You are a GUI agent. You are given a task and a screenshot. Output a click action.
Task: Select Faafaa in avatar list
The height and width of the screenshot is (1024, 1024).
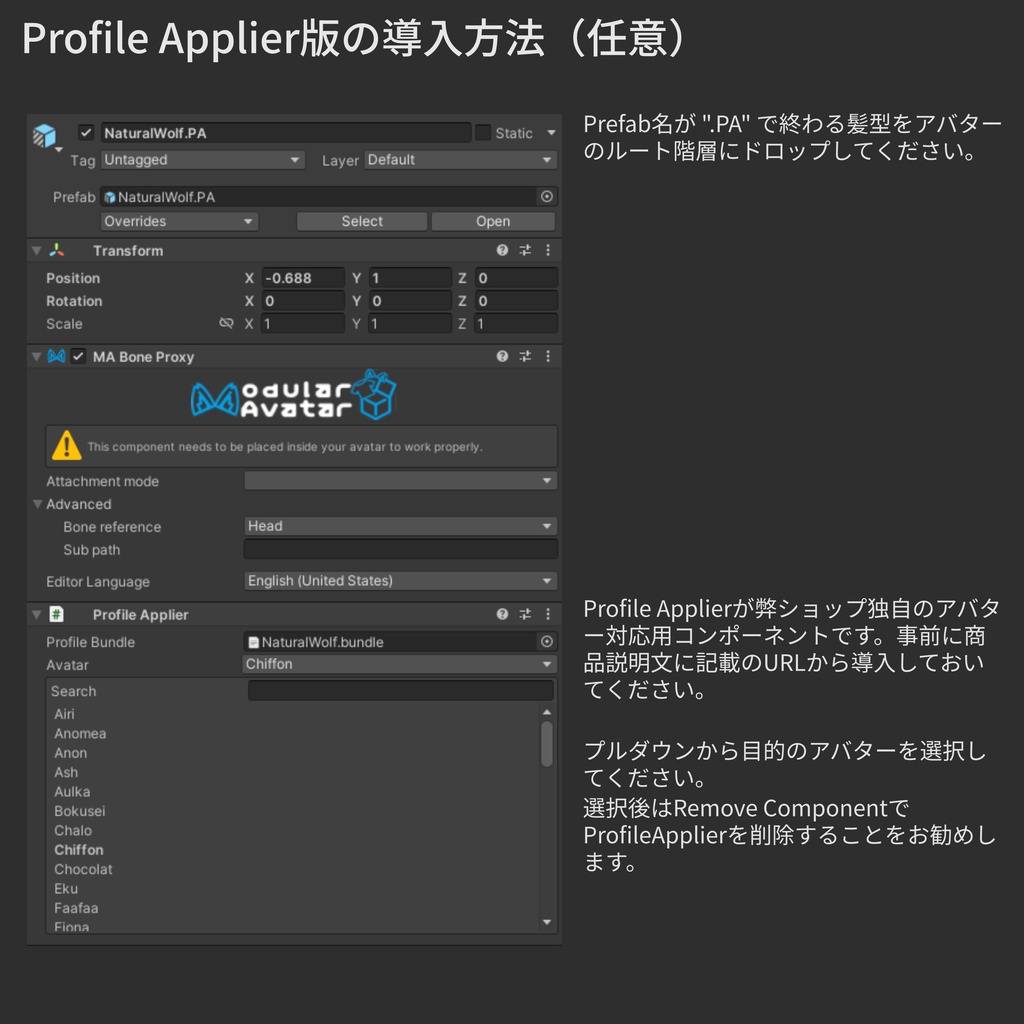[76, 908]
